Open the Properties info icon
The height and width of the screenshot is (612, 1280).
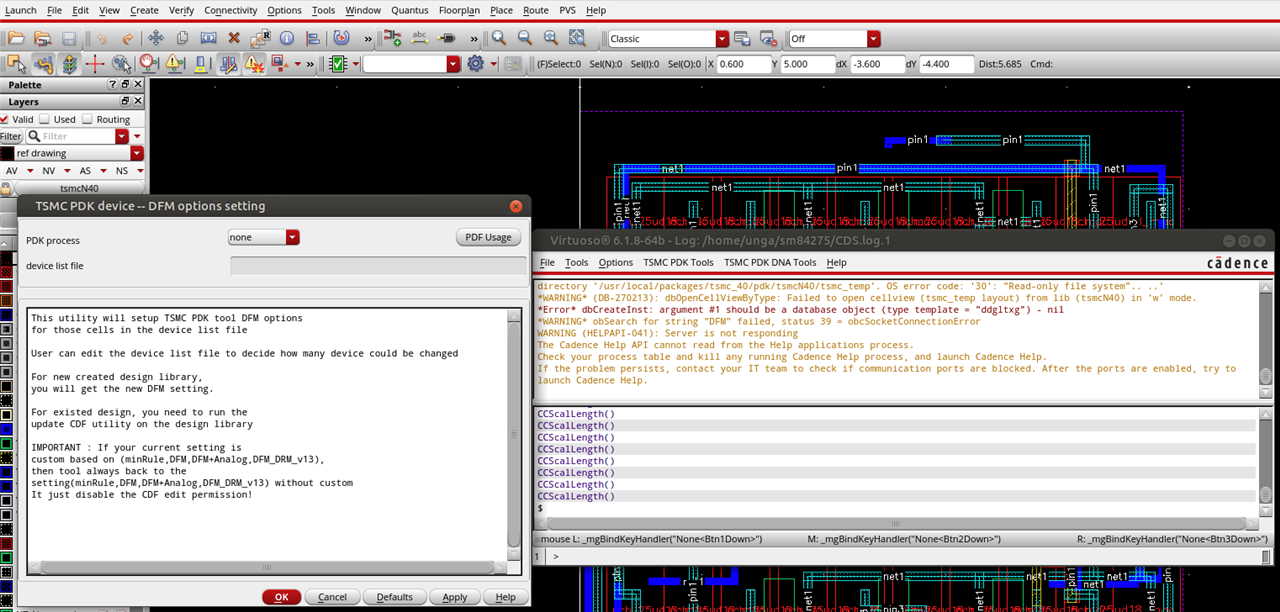[x=286, y=38]
